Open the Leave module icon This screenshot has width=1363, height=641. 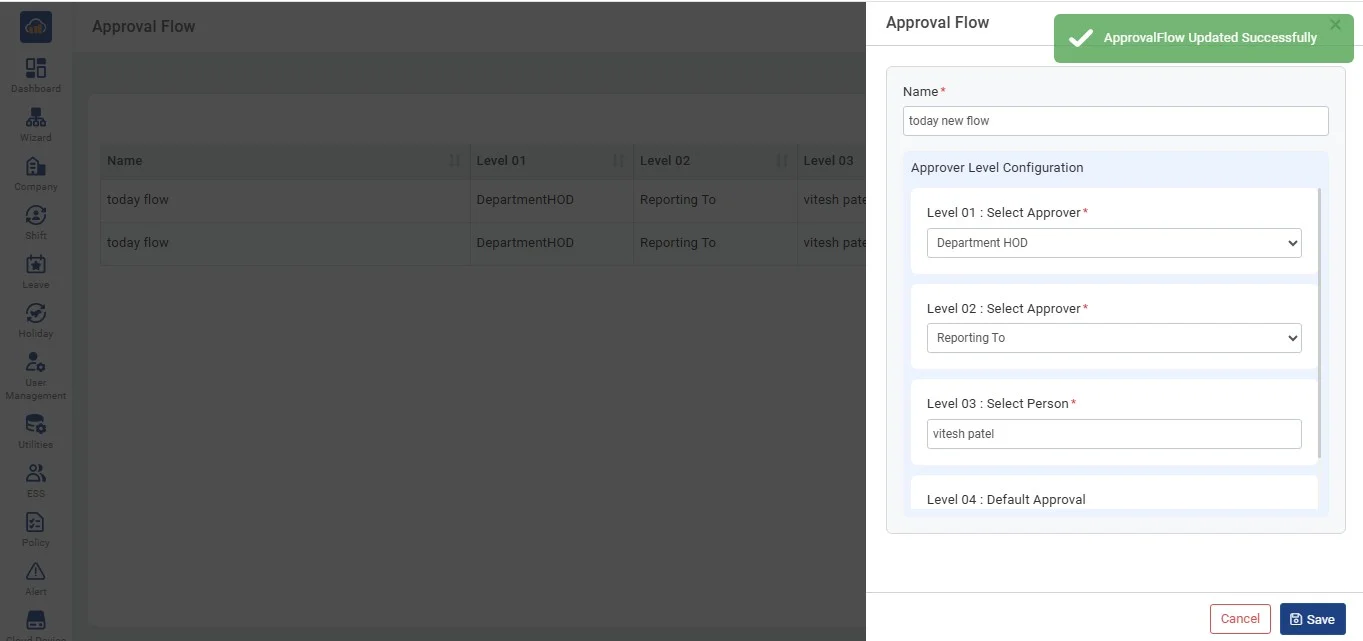(x=36, y=265)
